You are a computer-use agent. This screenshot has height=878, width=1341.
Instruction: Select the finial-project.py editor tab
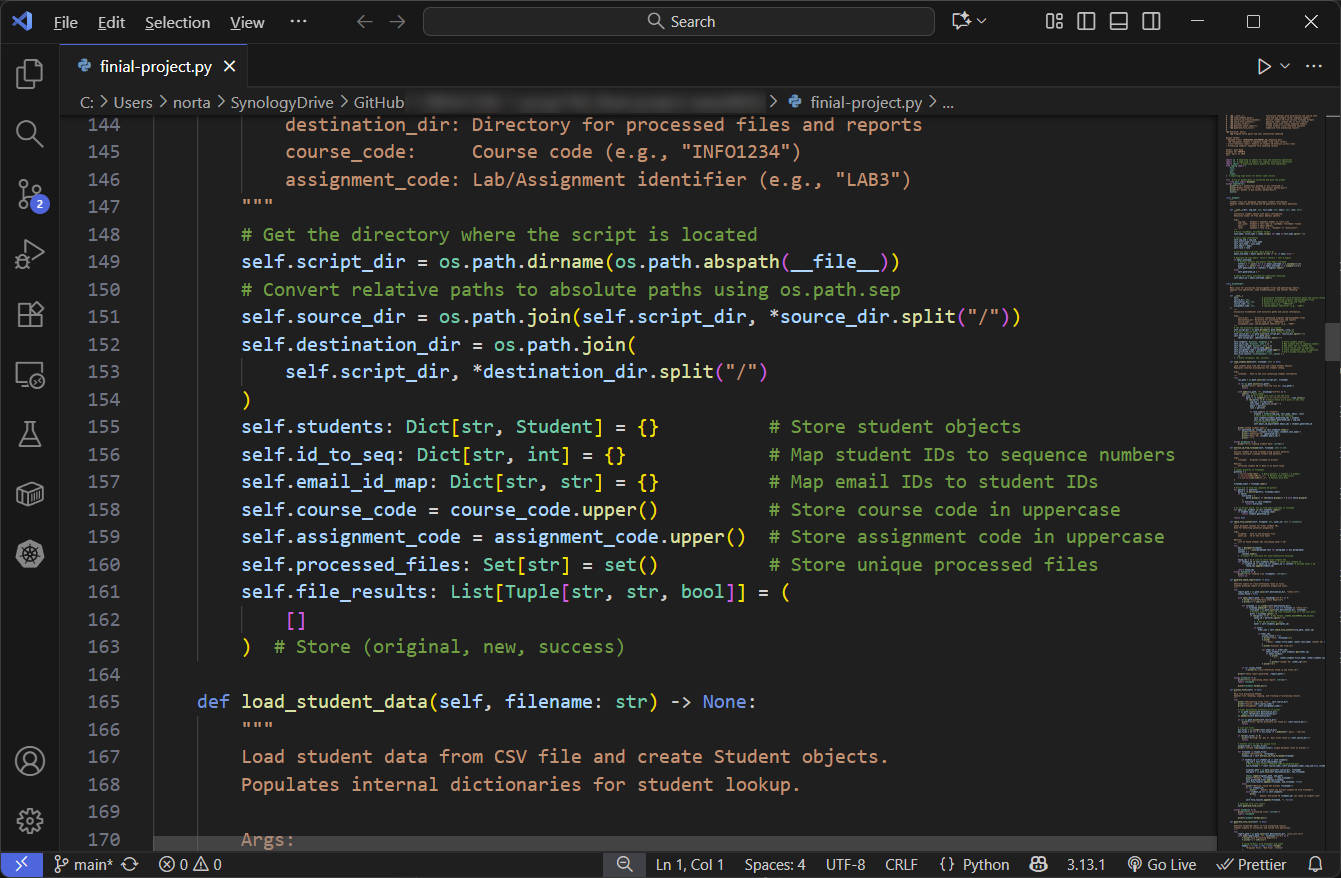pyautogui.click(x=155, y=65)
